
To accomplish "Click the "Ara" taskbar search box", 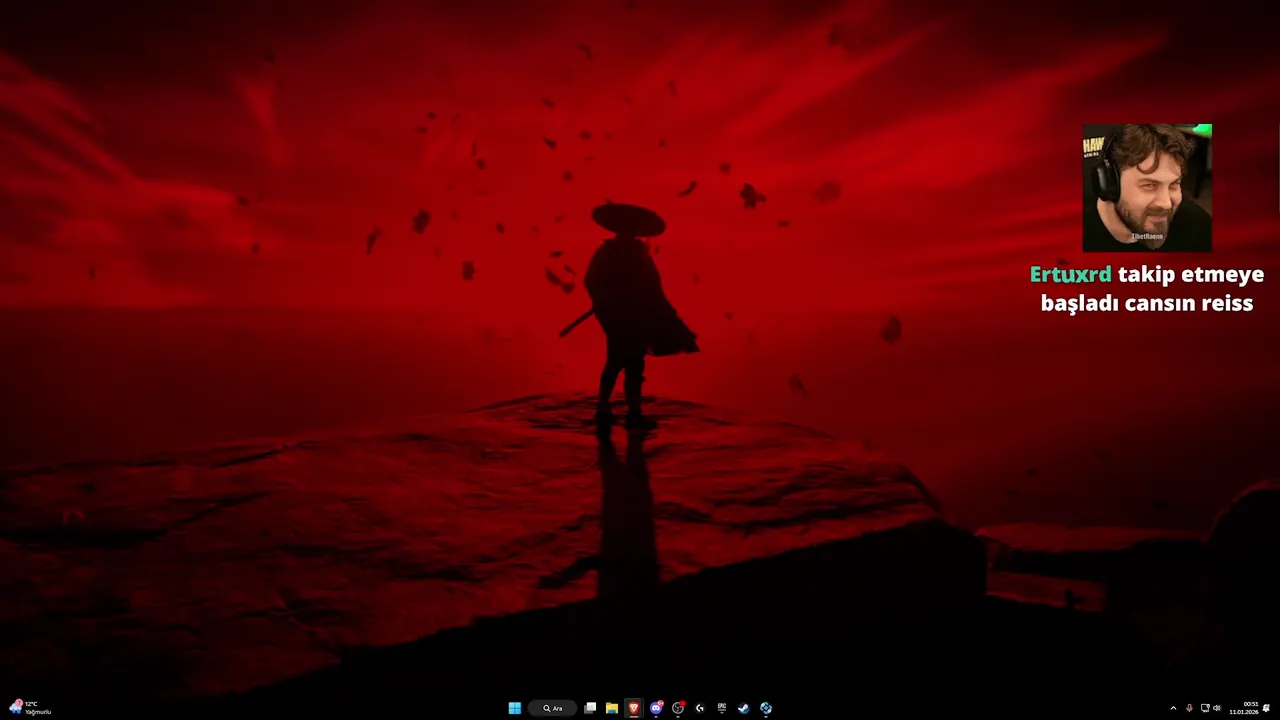I will click(553, 708).
